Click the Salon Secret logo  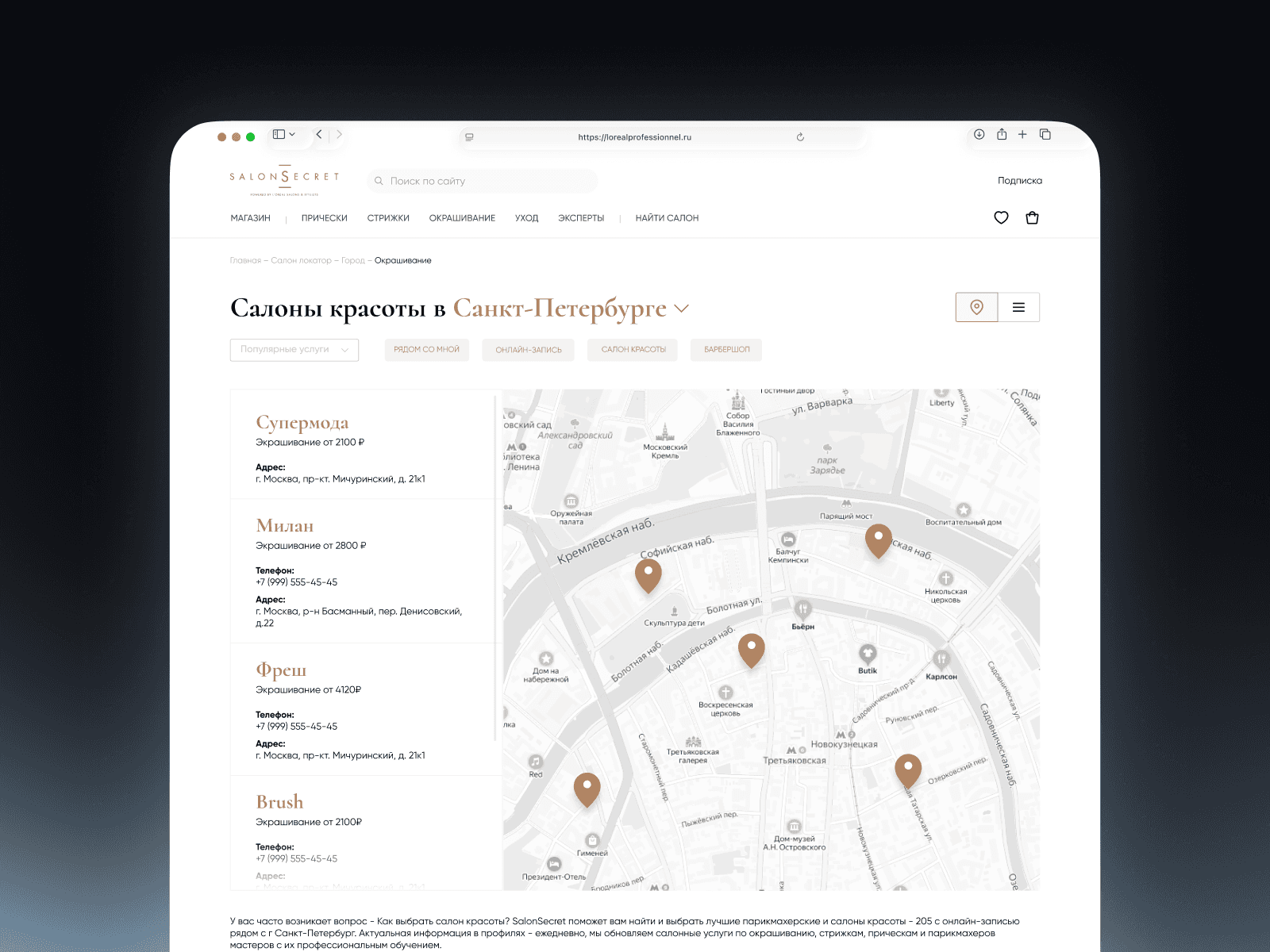284,180
